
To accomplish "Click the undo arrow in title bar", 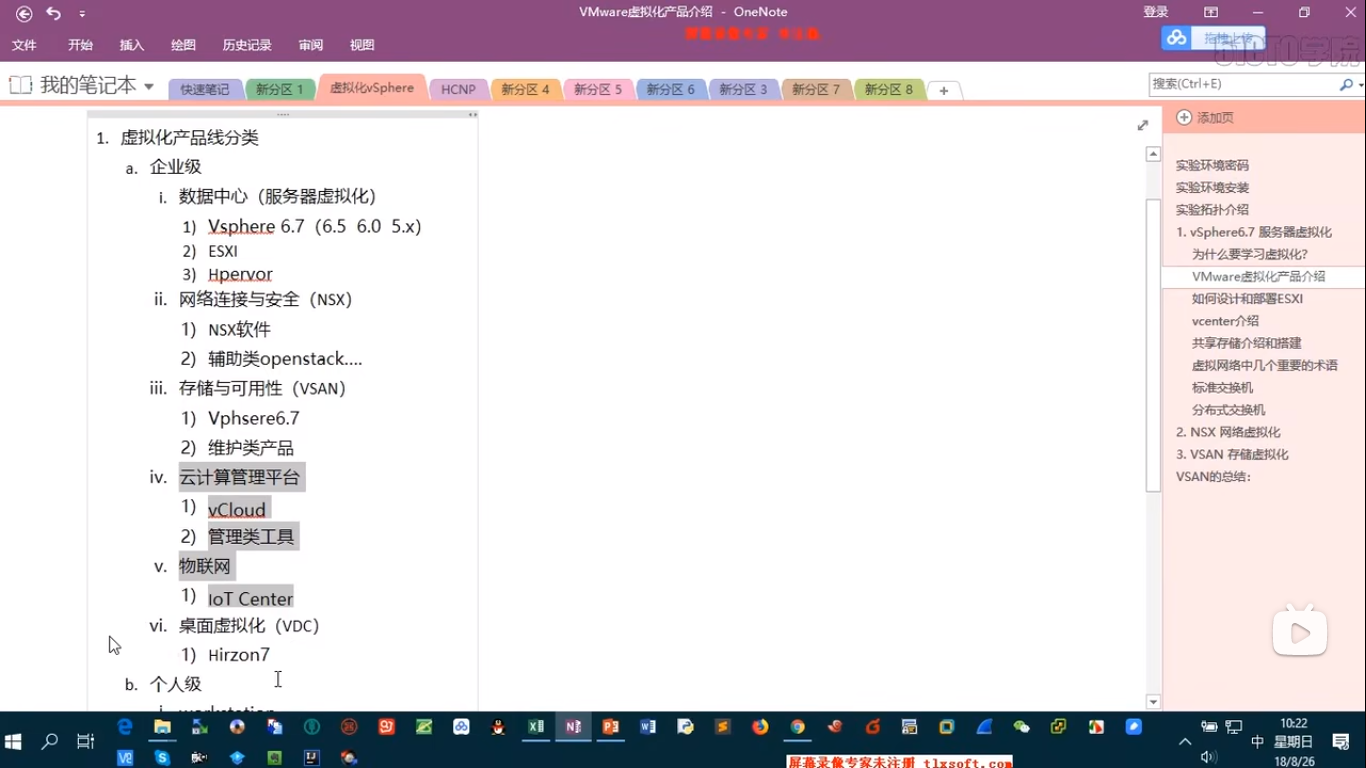I will [x=54, y=13].
